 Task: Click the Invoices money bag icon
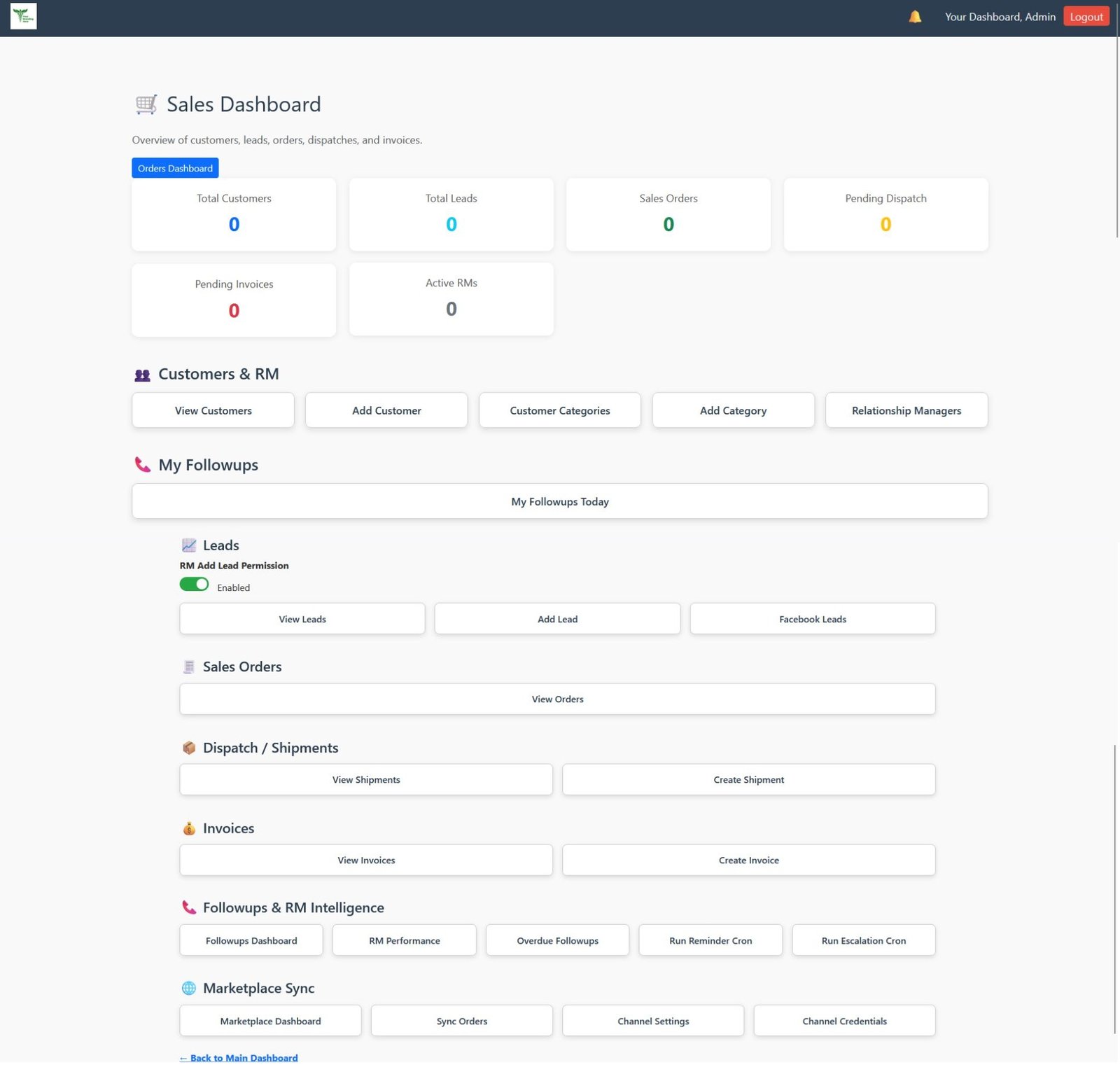click(x=188, y=828)
